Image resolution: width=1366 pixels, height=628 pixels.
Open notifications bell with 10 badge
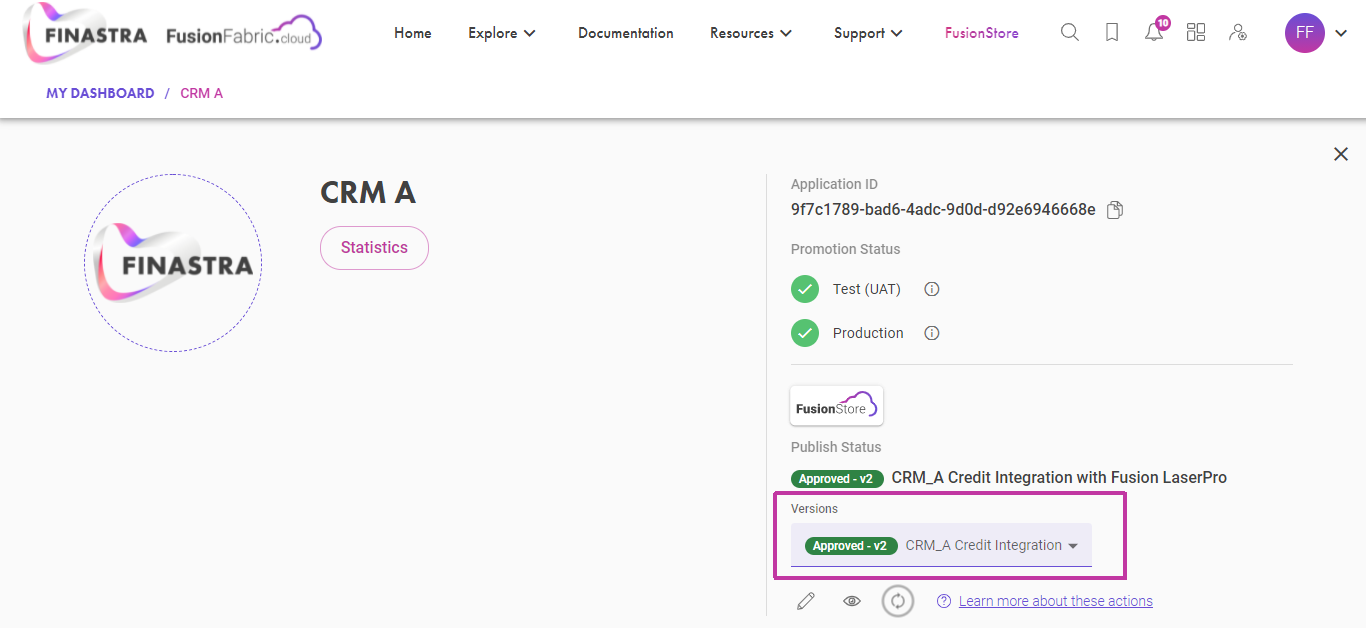click(1155, 31)
